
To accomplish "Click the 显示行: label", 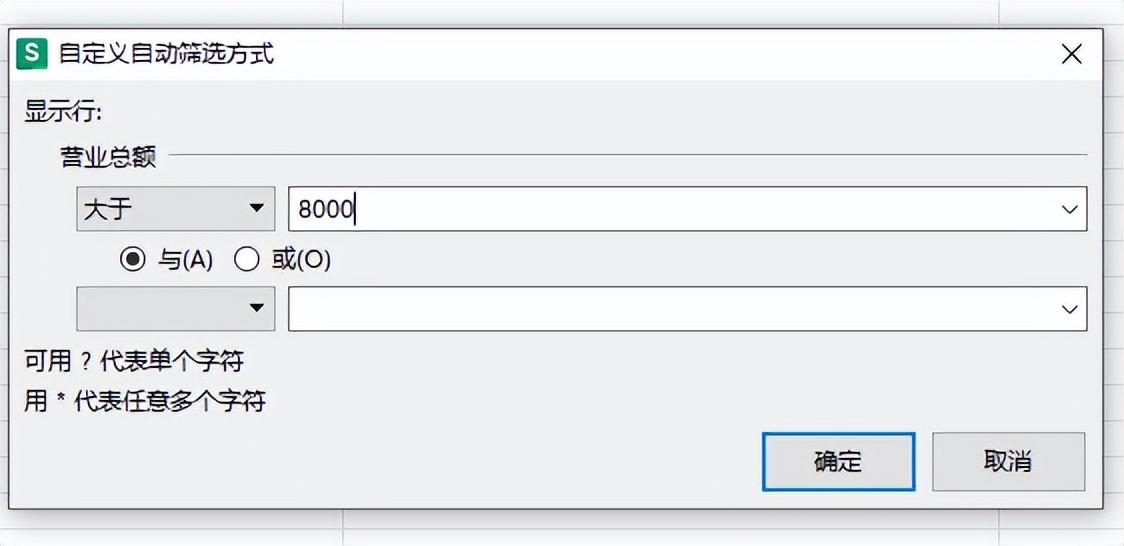I will pyautogui.click(x=64, y=112).
